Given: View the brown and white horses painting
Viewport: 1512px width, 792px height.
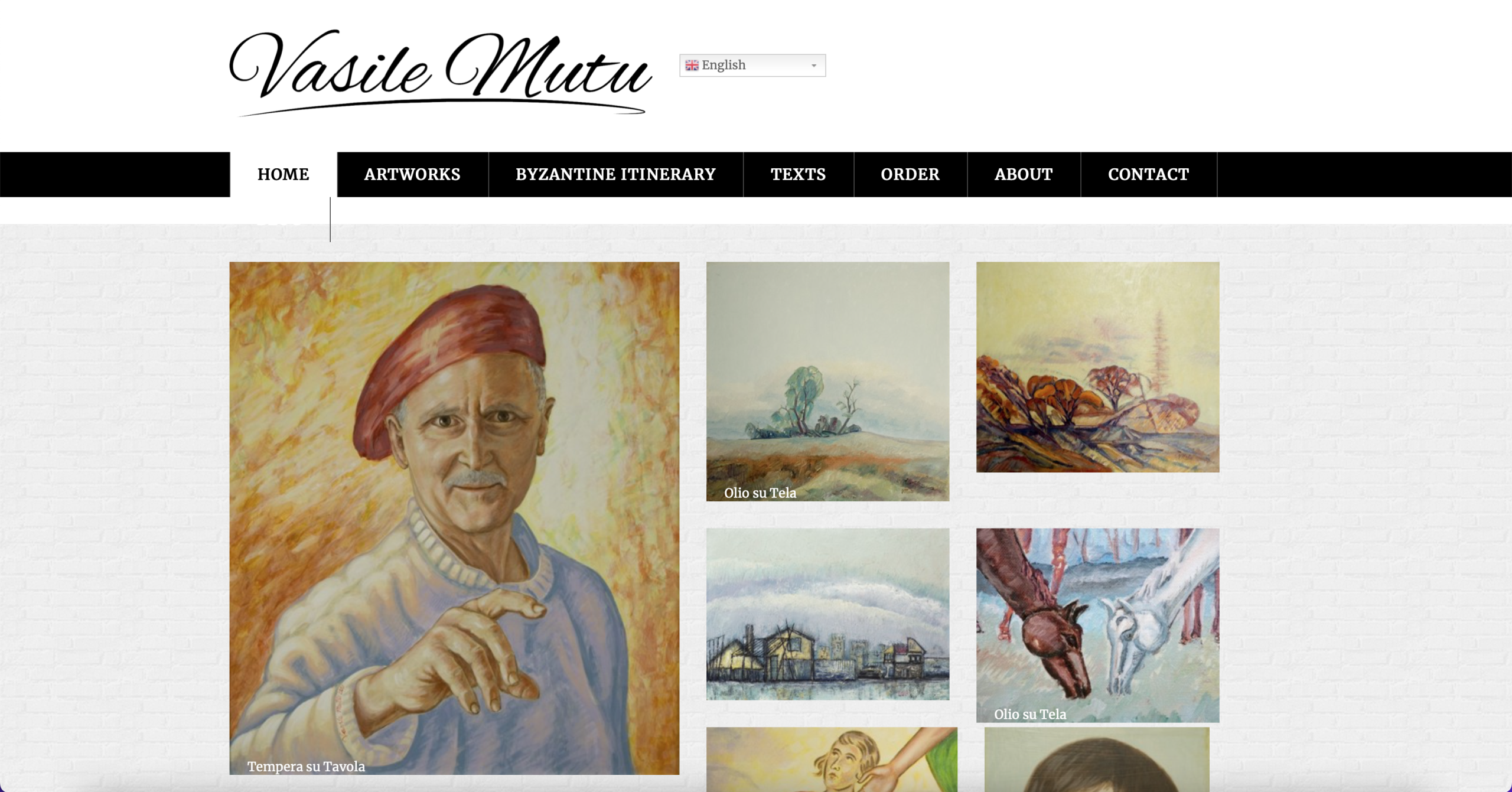Looking at the screenshot, I should click(x=1097, y=625).
